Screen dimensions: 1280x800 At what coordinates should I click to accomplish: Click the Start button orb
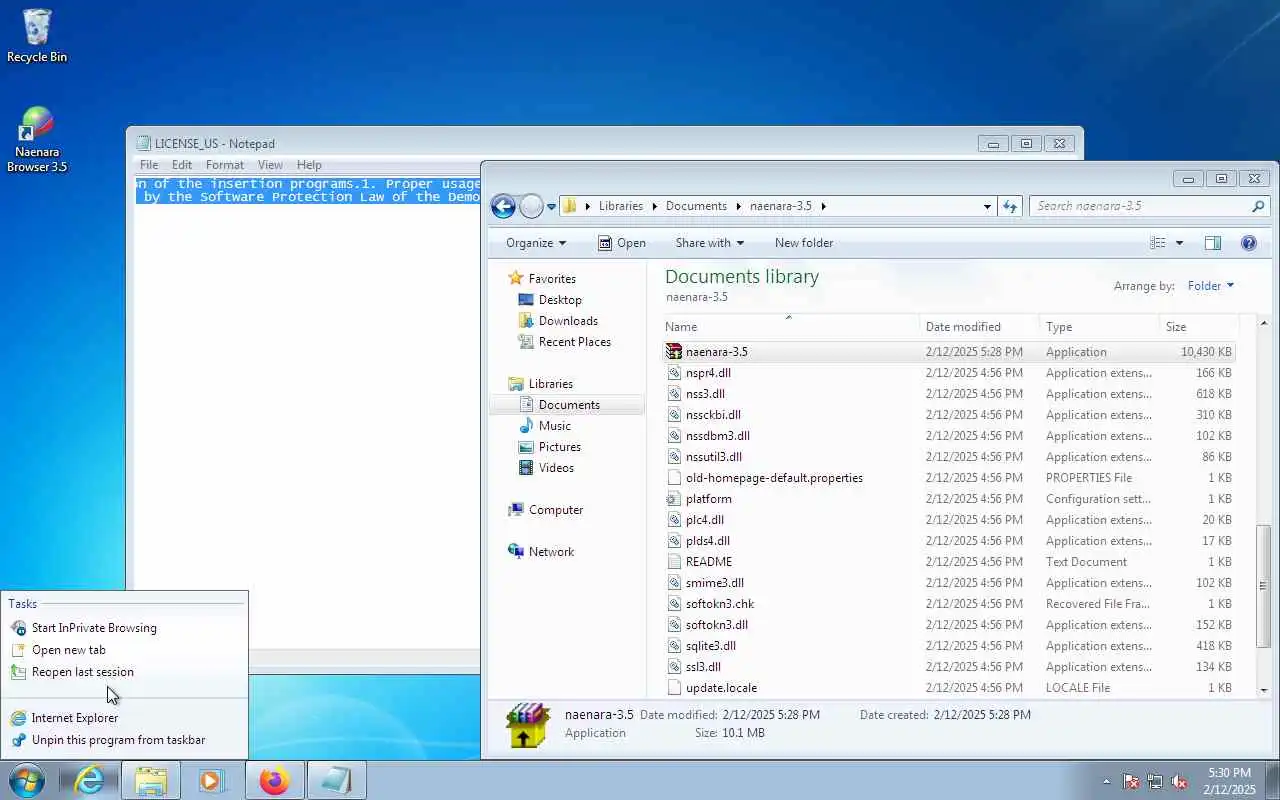coord(27,780)
